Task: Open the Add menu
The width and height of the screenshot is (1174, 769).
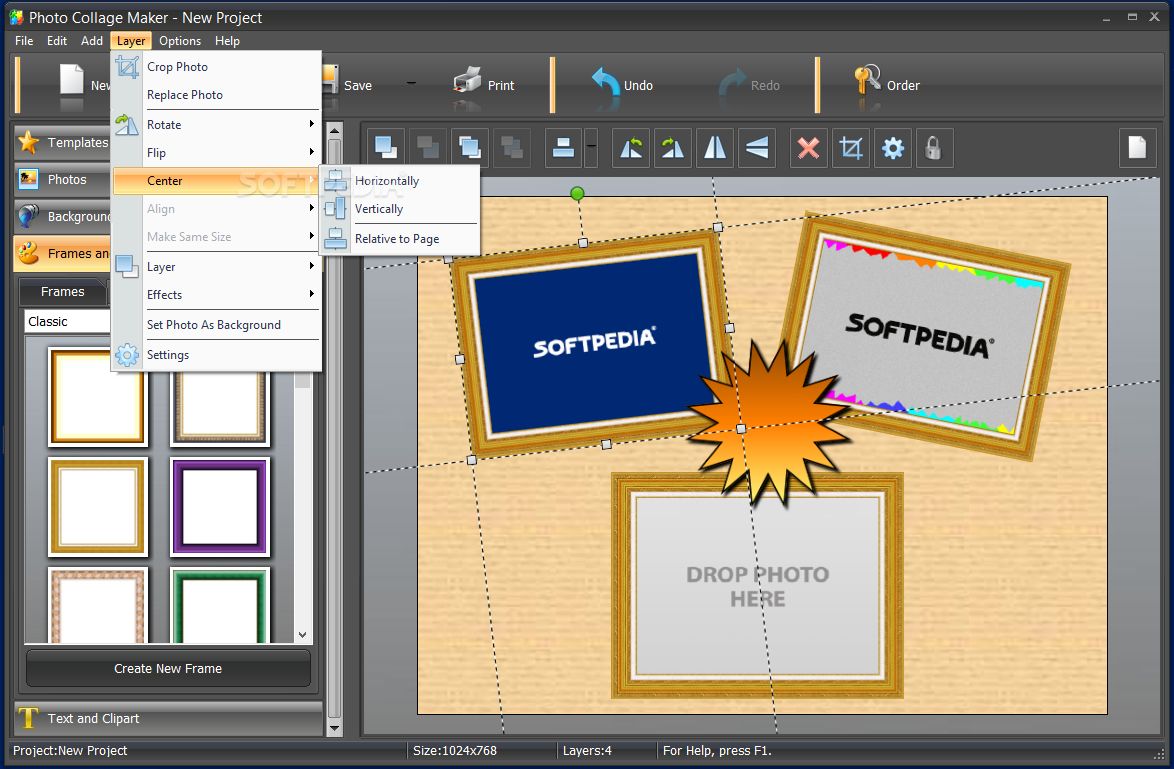Action: click(91, 40)
